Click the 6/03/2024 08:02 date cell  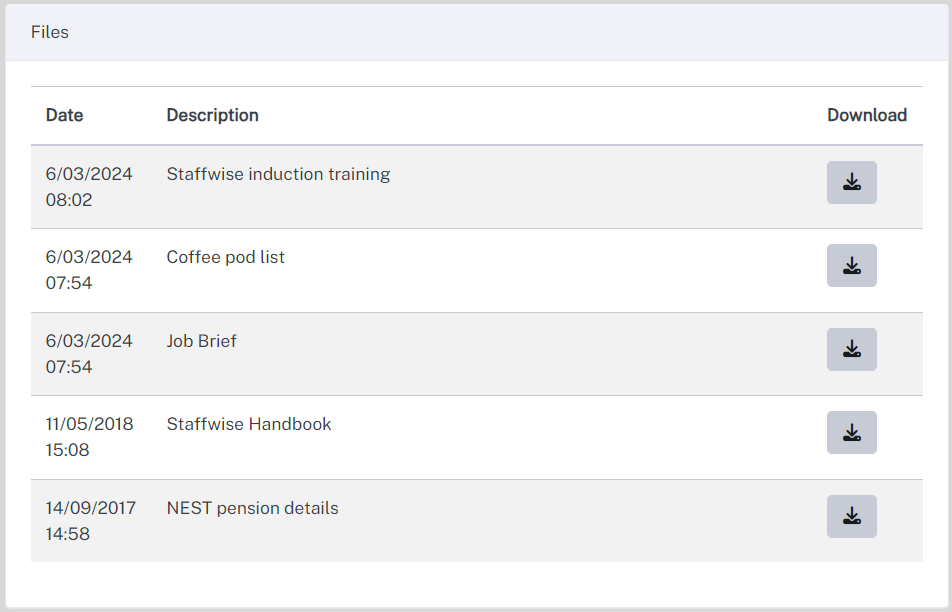click(89, 187)
